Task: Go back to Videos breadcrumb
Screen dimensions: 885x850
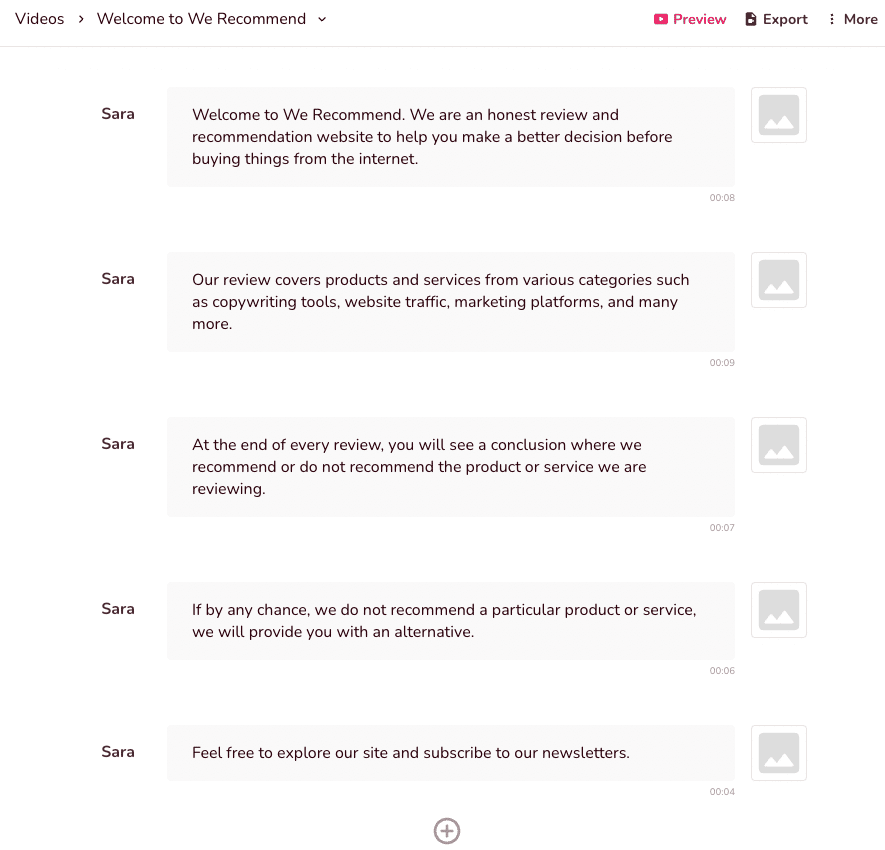Action: coord(40,19)
